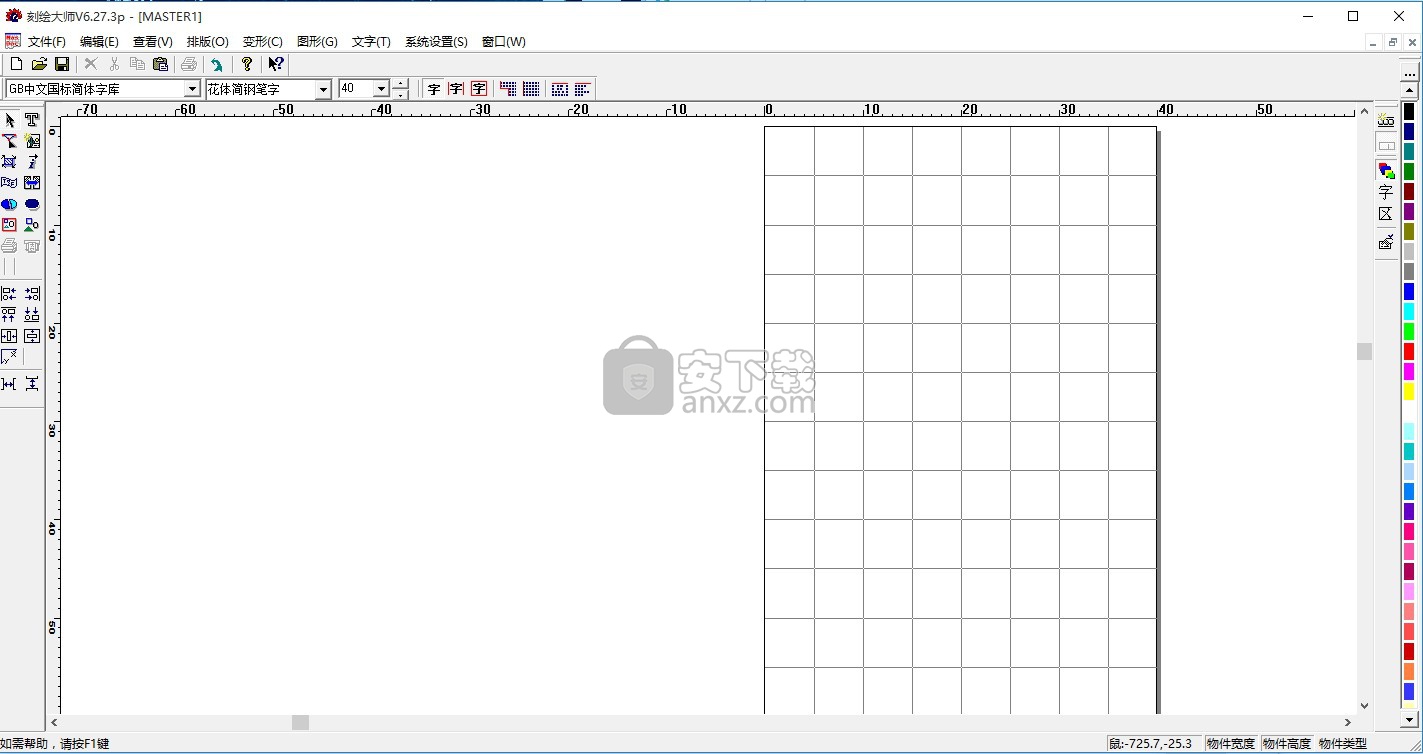
Task: Expand palette with ... button
Action: 1410,71
